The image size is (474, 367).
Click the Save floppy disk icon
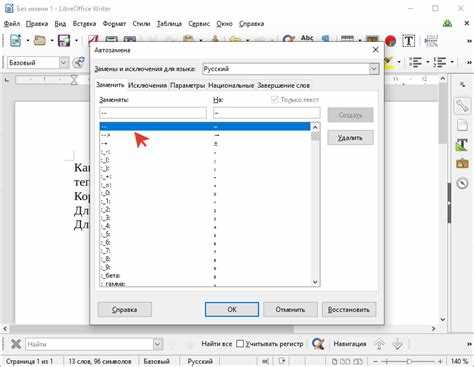click(64, 41)
